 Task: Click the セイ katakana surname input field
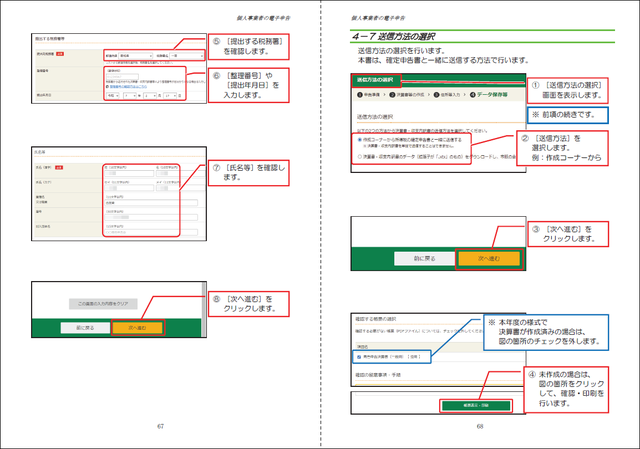point(129,188)
